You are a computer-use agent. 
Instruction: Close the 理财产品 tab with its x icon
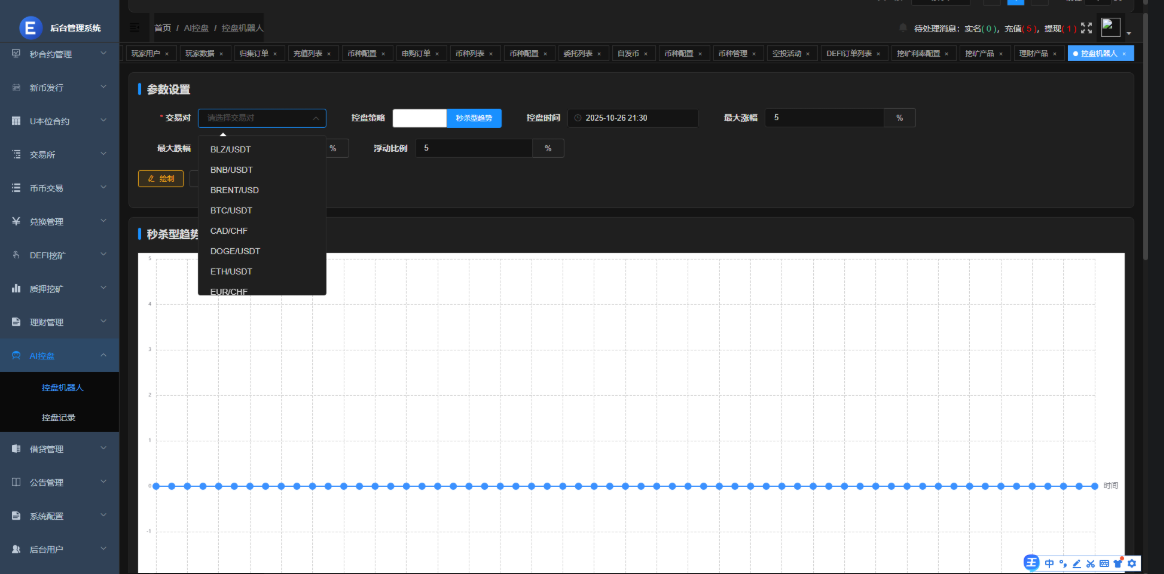coord(1057,53)
